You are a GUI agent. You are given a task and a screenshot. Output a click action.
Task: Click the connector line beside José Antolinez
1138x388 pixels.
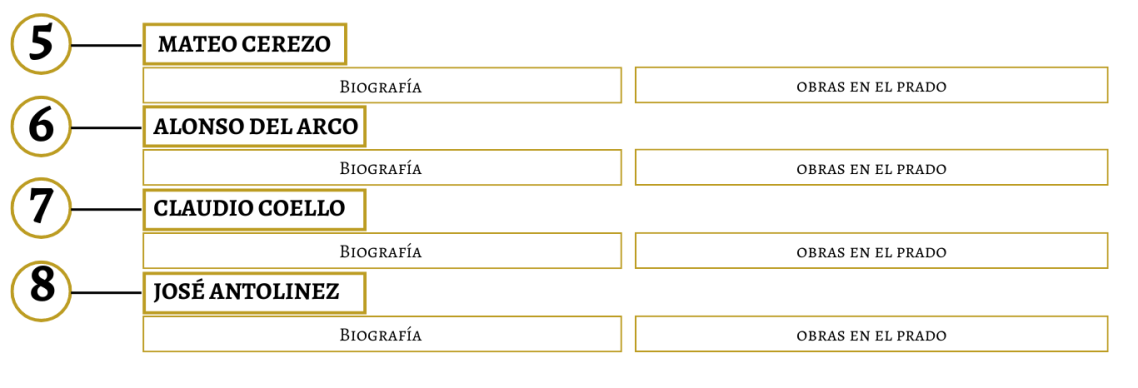click(107, 292)
